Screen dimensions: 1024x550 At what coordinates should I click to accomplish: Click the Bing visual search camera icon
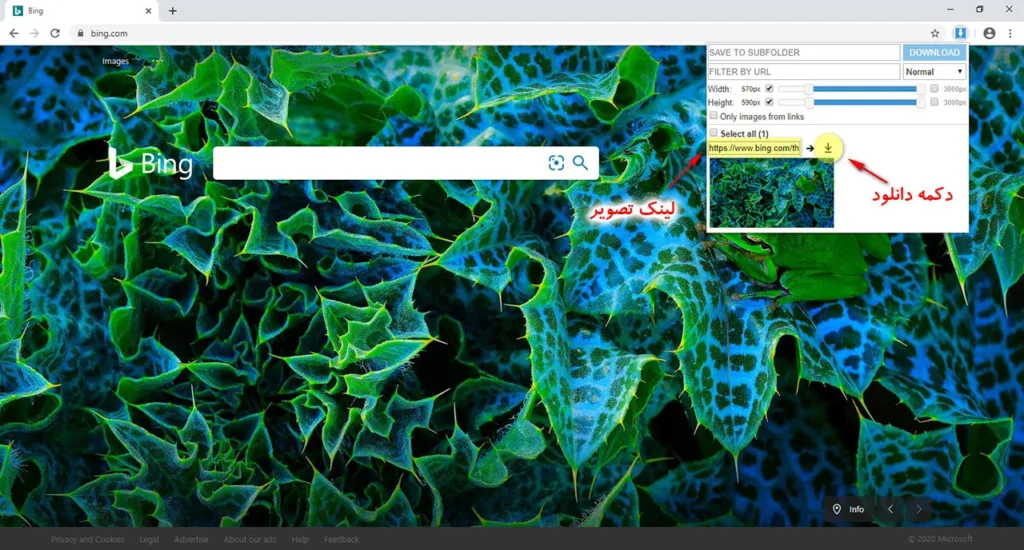pos(556,163)
